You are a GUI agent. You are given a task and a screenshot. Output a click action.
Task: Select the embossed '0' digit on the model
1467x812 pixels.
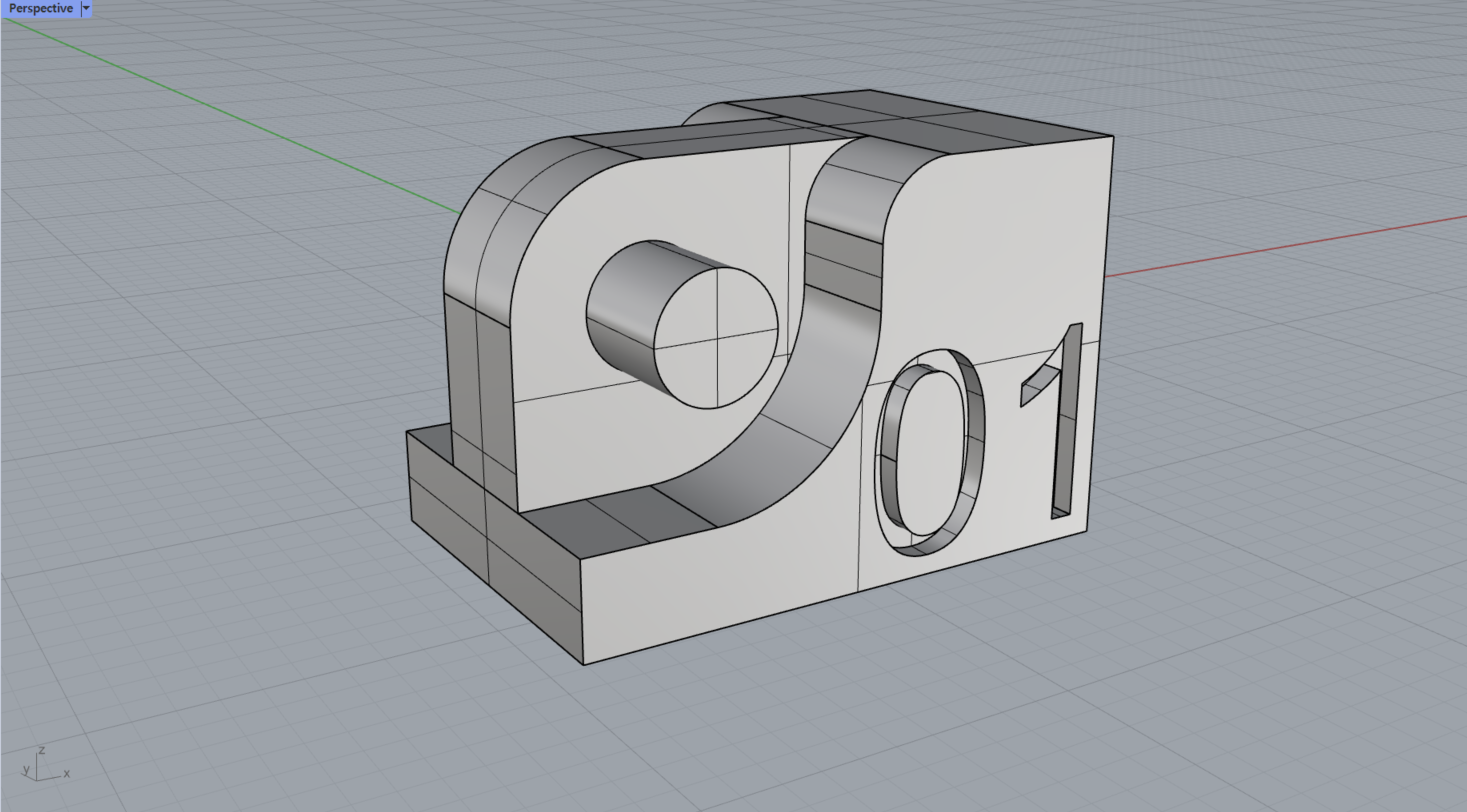929,452
